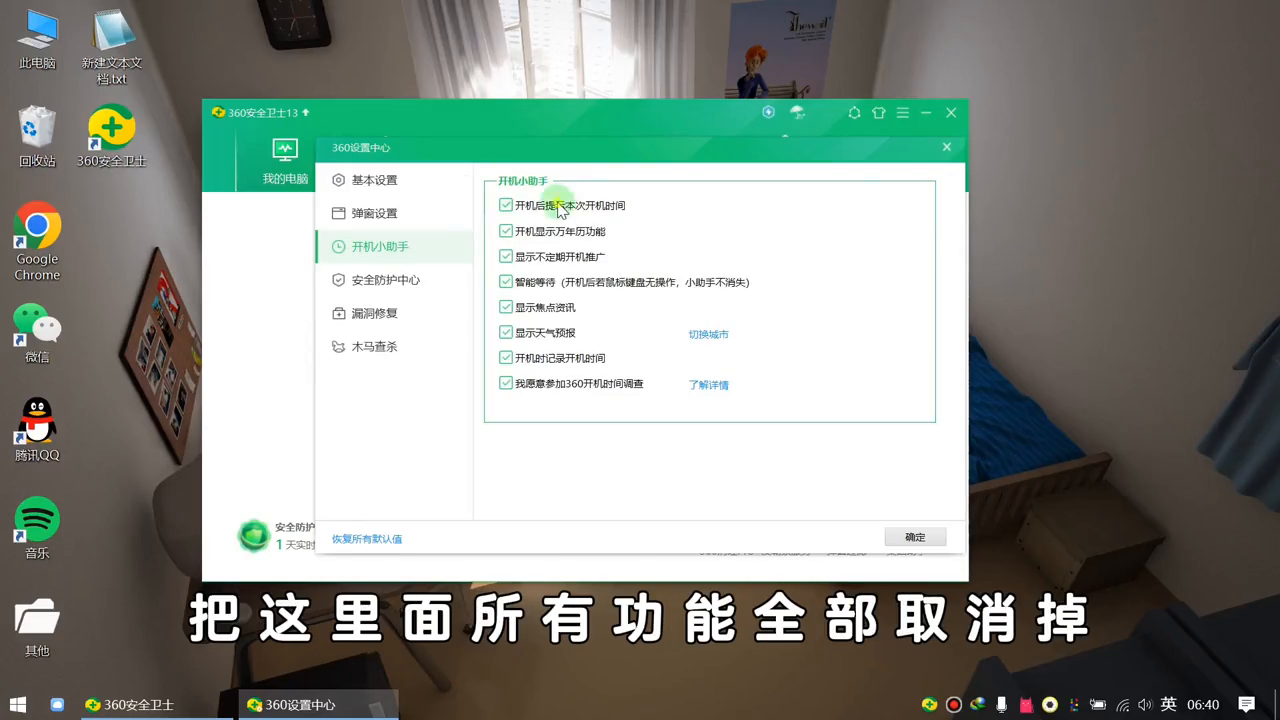Open the skin (shirt) icon in 360 title bar
Screen dimensions: 1280x720
click(x=879, y=113)
